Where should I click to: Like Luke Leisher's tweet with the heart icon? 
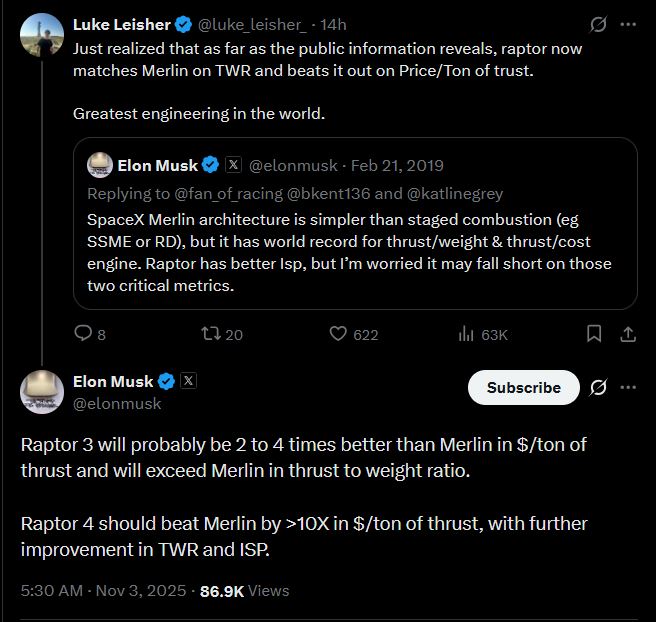(338, 334)
